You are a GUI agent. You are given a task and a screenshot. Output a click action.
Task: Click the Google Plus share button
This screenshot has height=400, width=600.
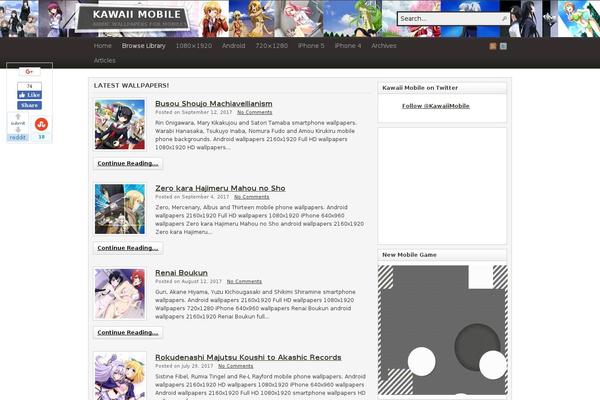point(29,72)
